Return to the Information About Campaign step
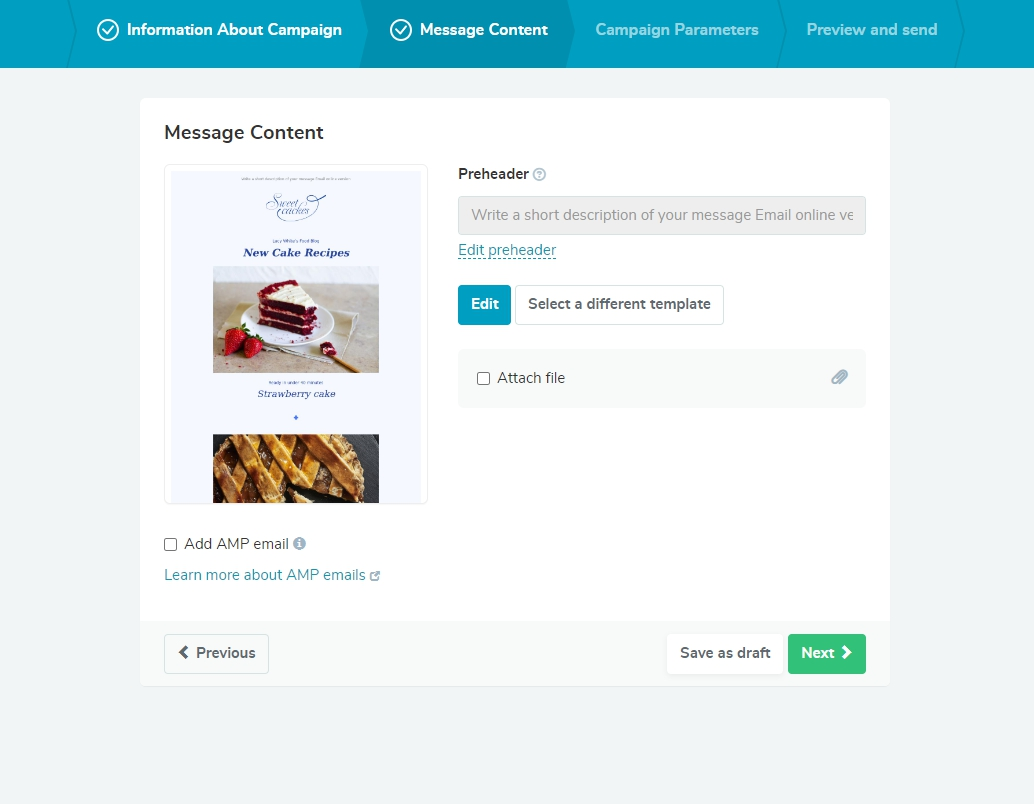The width and height of the screenshot is (1034, 804). pyautogui.click(x=232, y=30)
